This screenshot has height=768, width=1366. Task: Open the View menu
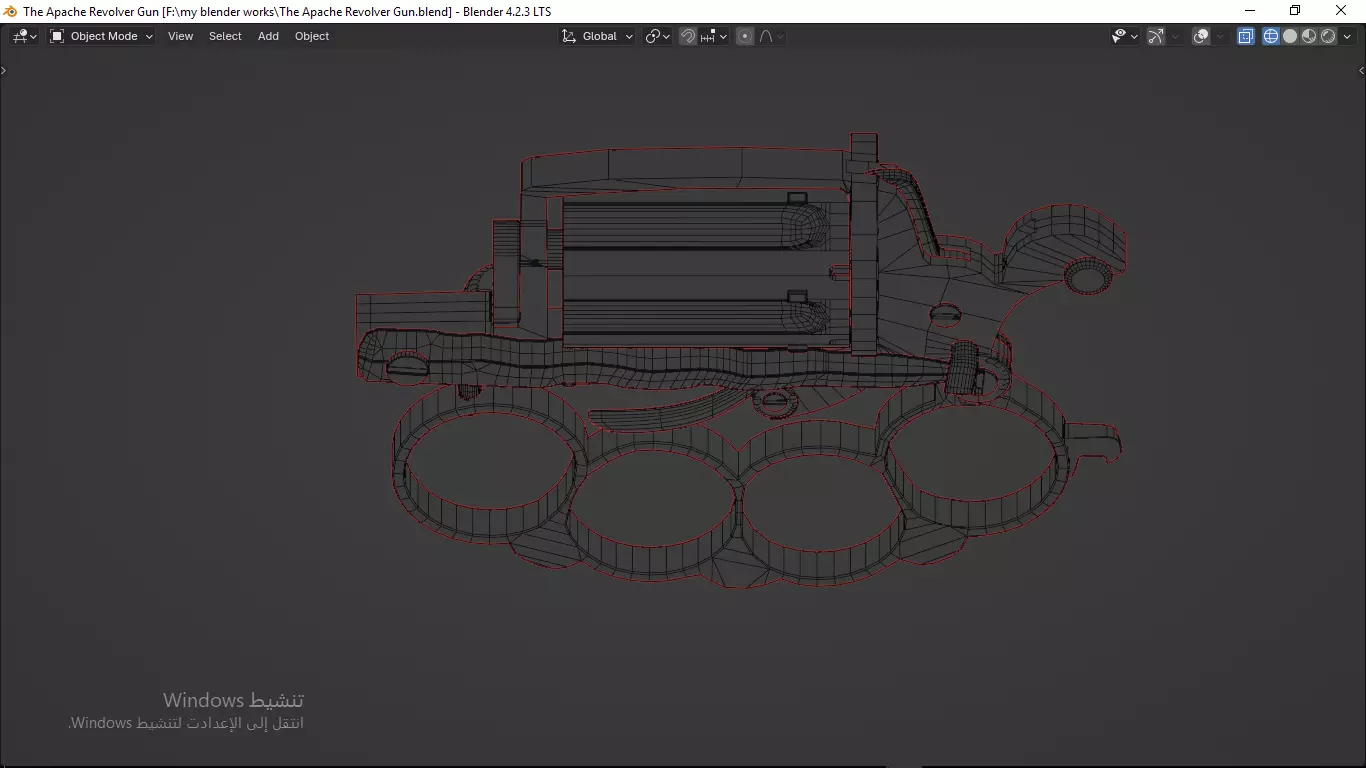[x=181, y=36]
